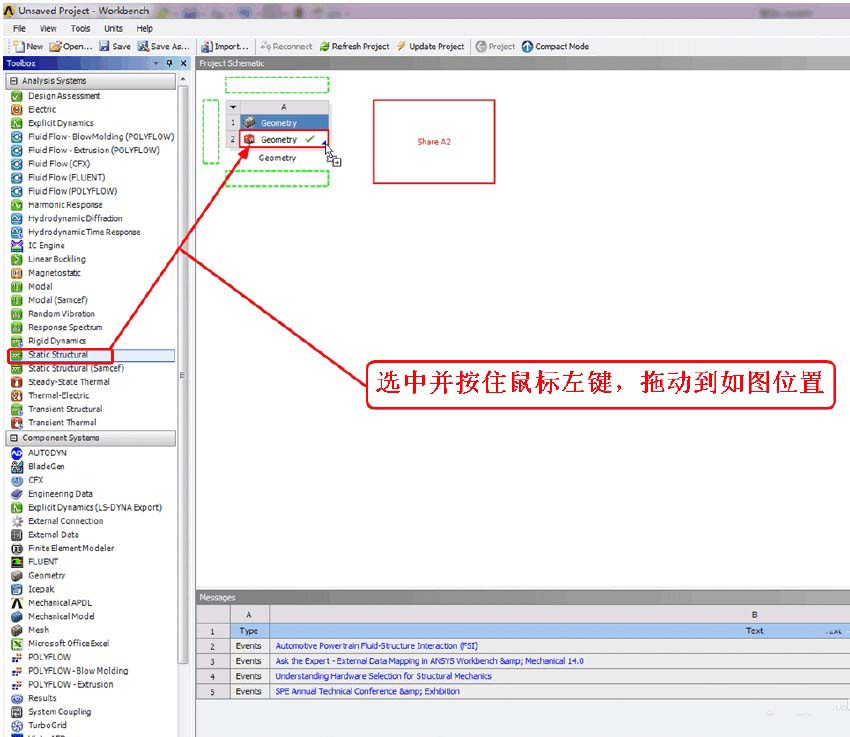Select the Design Assessment system icon

[17, 96]
